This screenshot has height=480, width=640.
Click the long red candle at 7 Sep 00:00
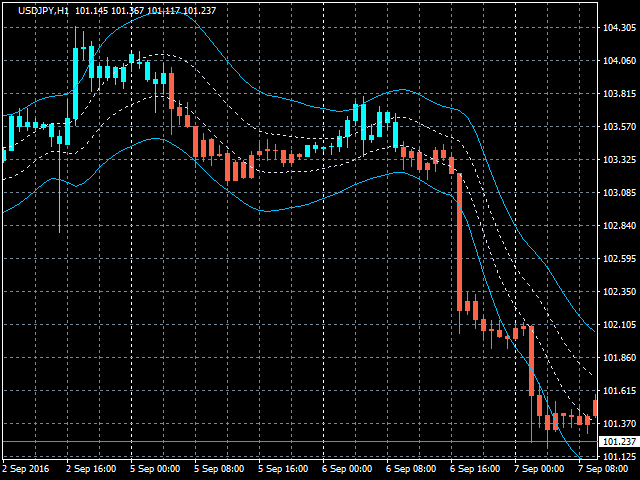(532, 360)
